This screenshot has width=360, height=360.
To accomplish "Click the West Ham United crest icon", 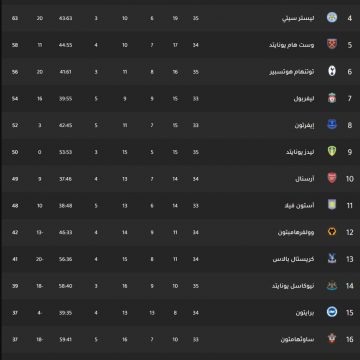I will click(332, 44).
